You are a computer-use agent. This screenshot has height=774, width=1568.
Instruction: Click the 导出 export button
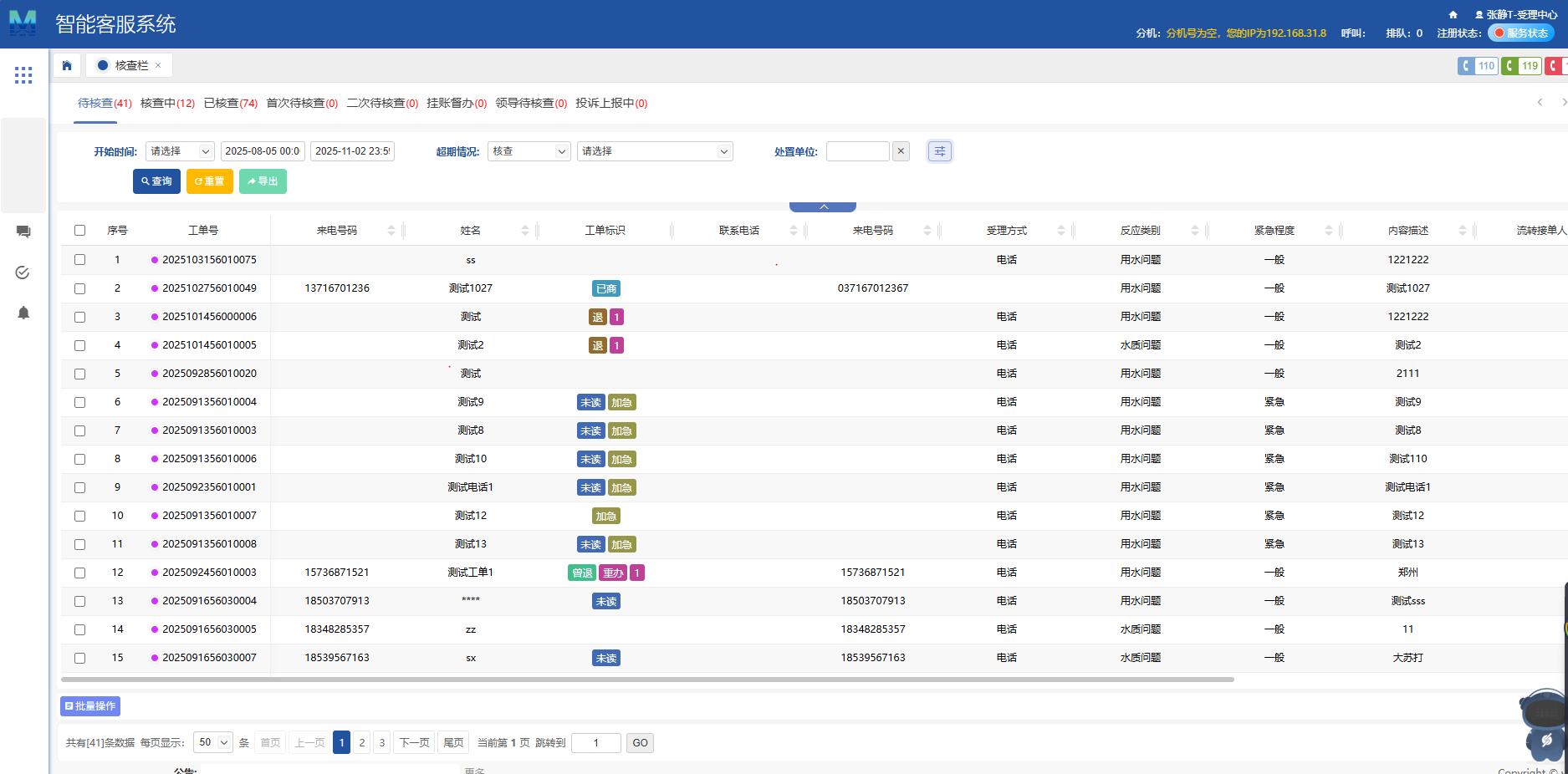[x=263, y=181]
